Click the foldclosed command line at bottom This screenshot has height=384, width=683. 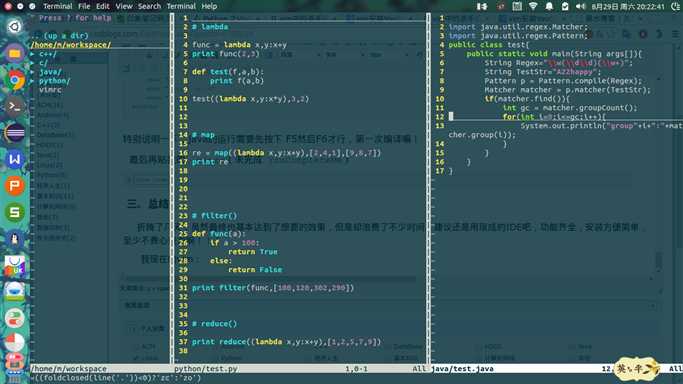(x=115, y=378)
